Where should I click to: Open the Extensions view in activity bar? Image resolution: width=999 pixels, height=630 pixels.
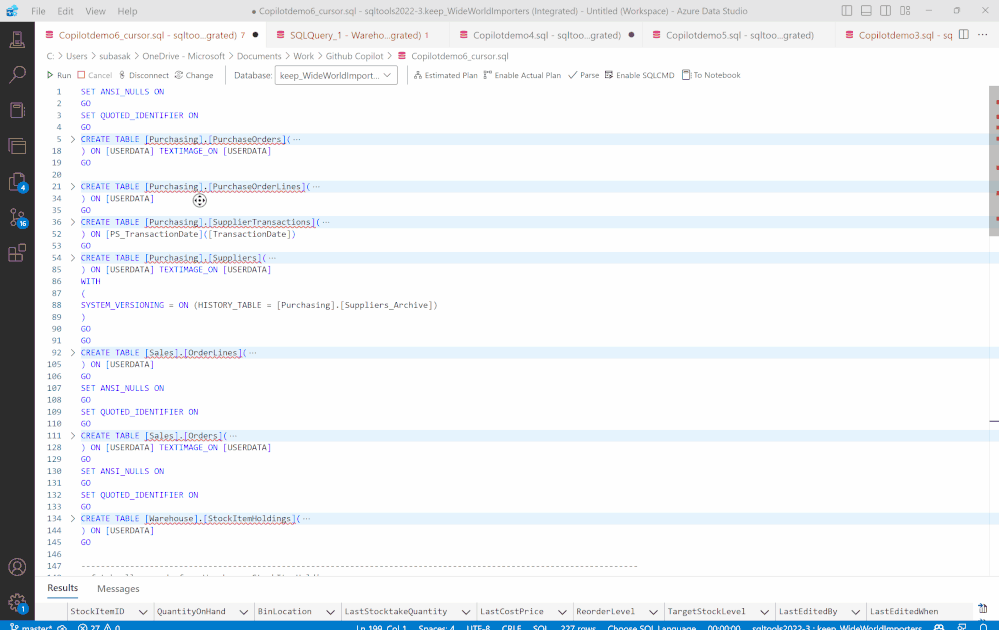pyautogui.click(x=17, y=253)
